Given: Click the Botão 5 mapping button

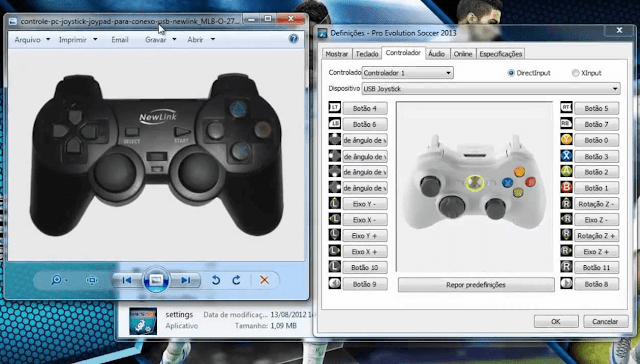Looking at the screenshot, I should pyautogui.click(x=596, y=108).
